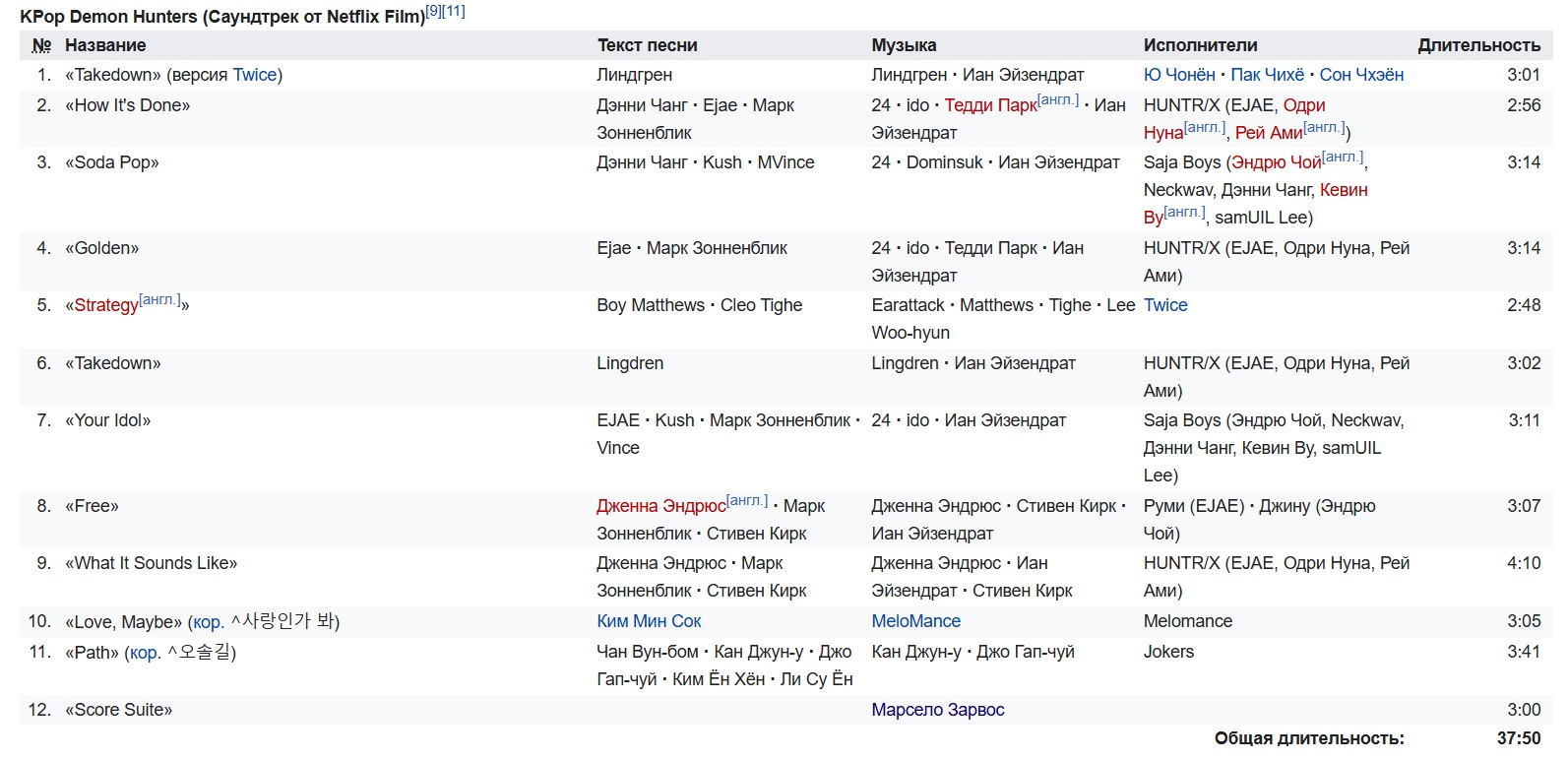This screenshot has width=1568, height=761.
Task: Click the Boy Matthews · Cleo Tighe lyrics cell
Action: (x=699, y=305)
